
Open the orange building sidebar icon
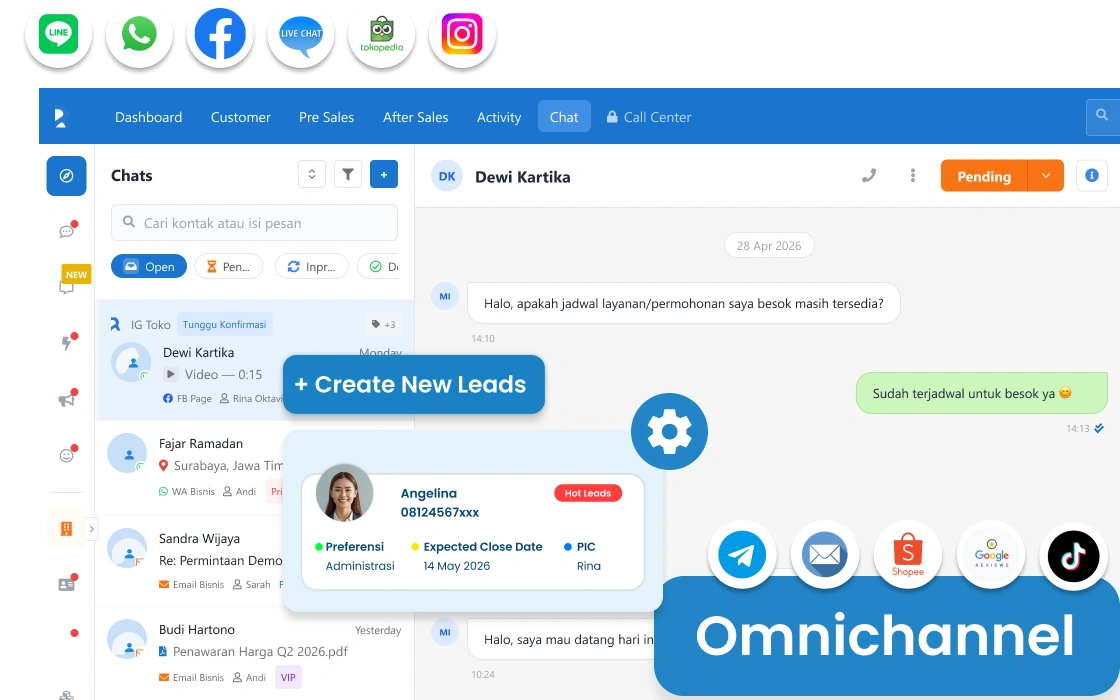pos(66,529)
